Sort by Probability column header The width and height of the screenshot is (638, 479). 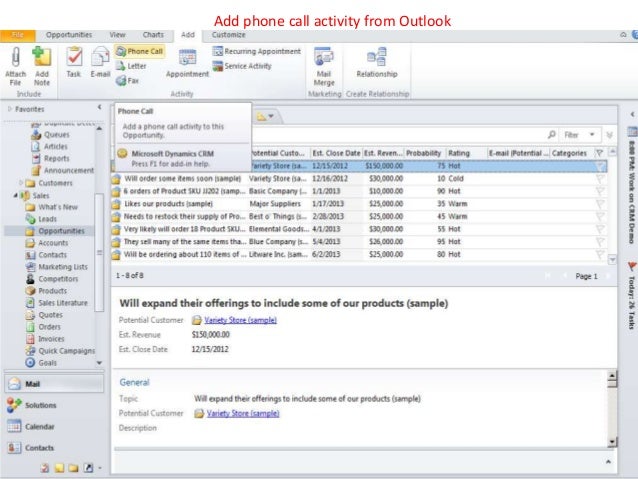tap(424, 153)
